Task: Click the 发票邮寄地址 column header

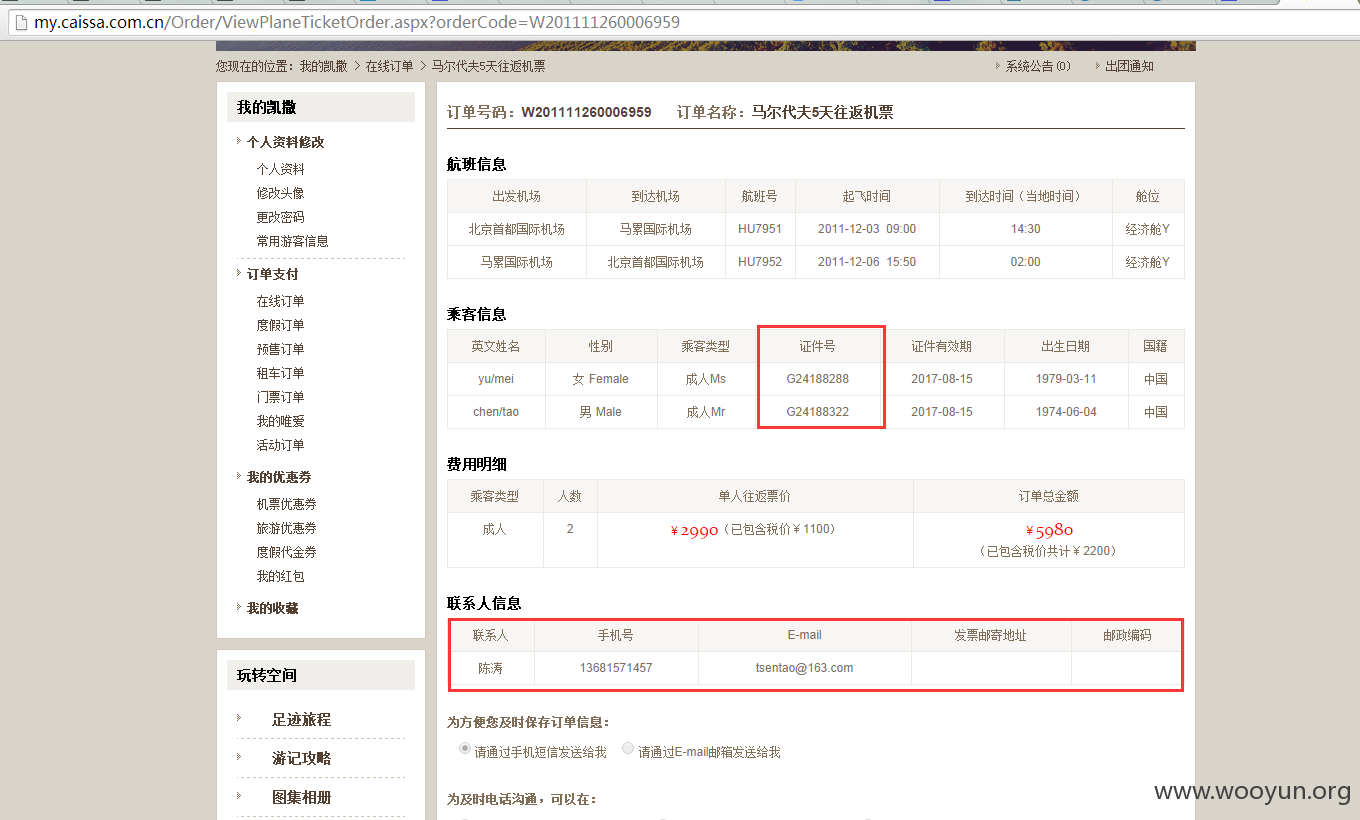Action: [991, 635]
